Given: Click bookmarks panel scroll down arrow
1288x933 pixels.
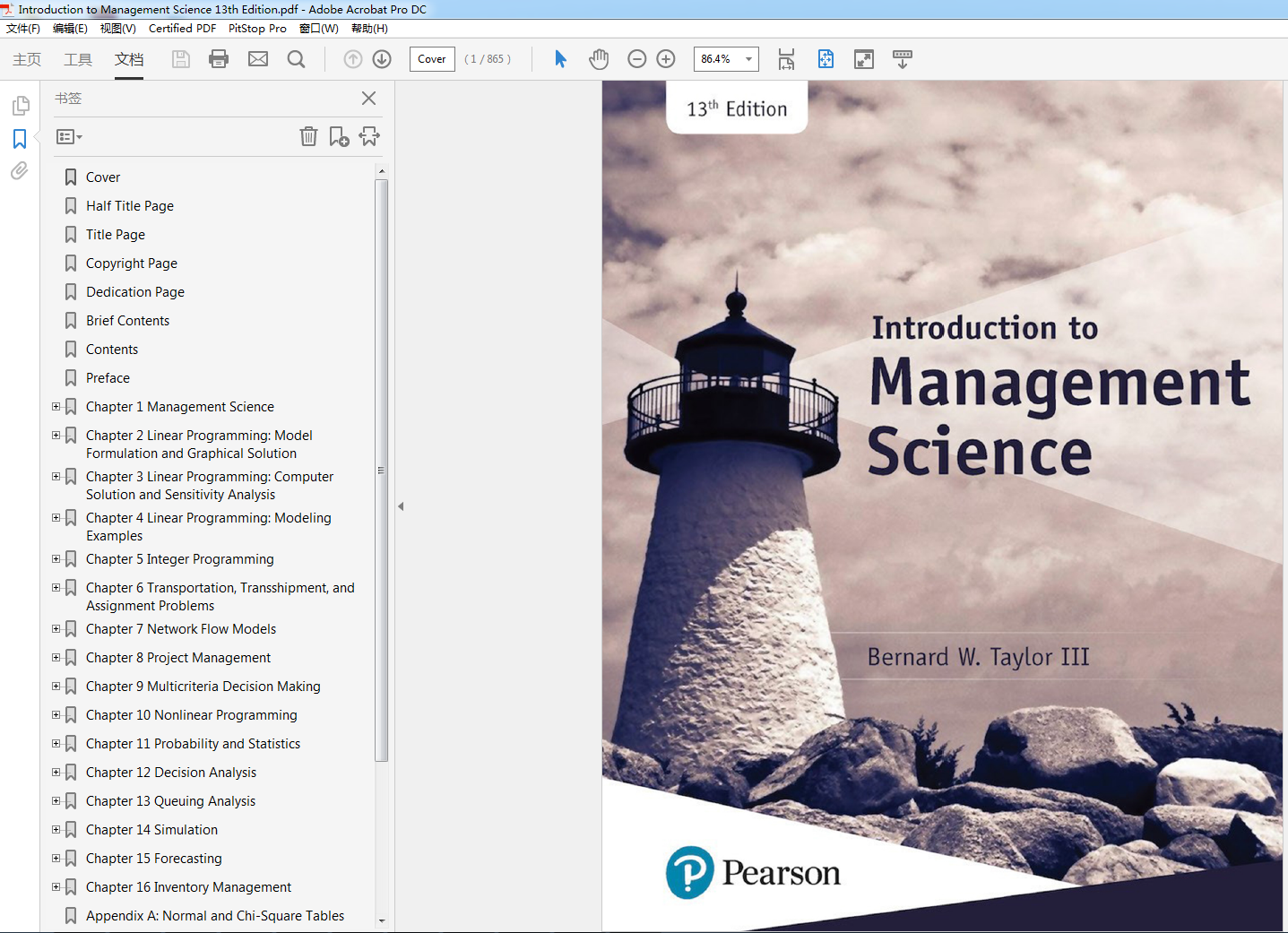Looking at the screenshot, I should pyautogui.click(x=382, y=920).
